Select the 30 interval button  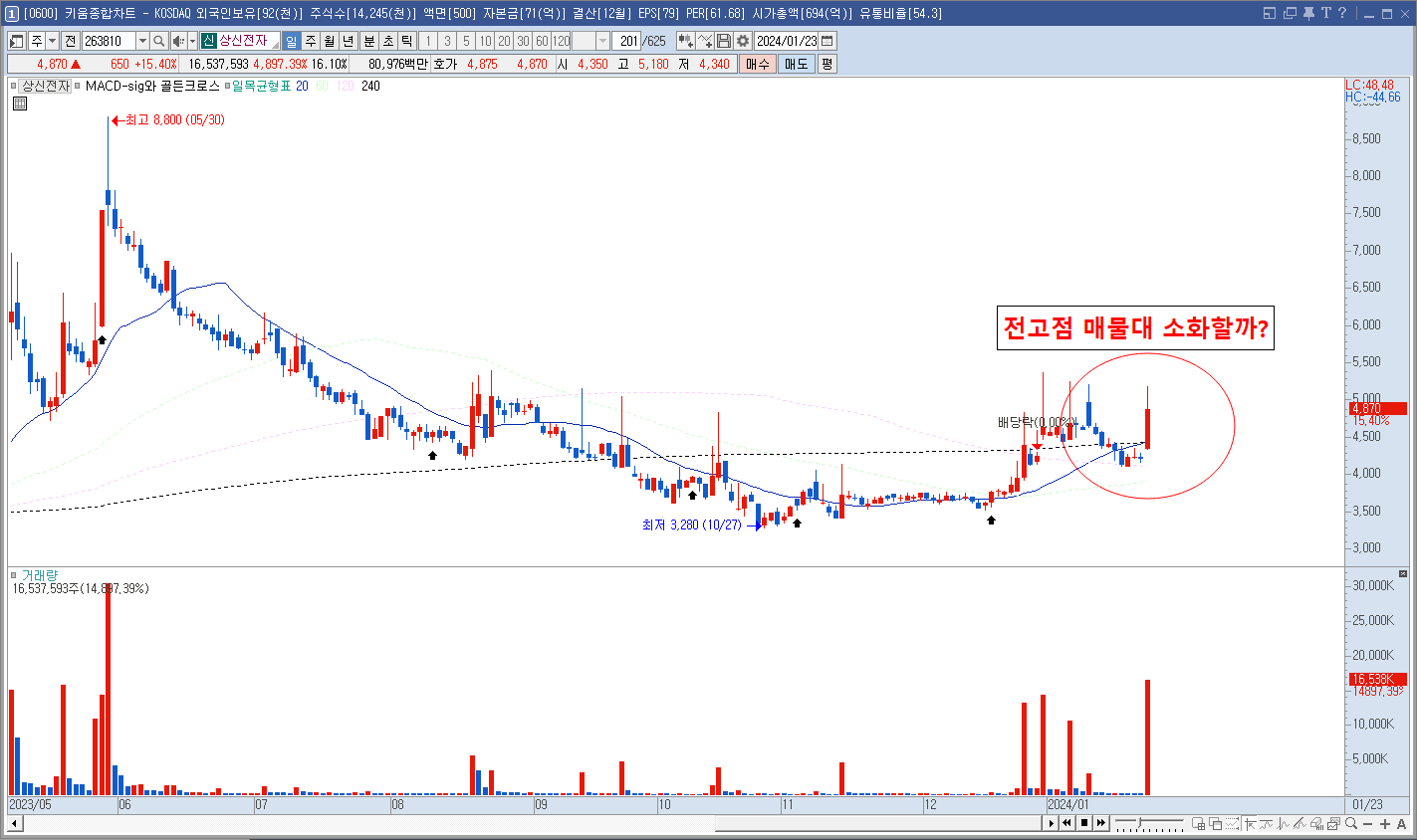coord(523,41)
